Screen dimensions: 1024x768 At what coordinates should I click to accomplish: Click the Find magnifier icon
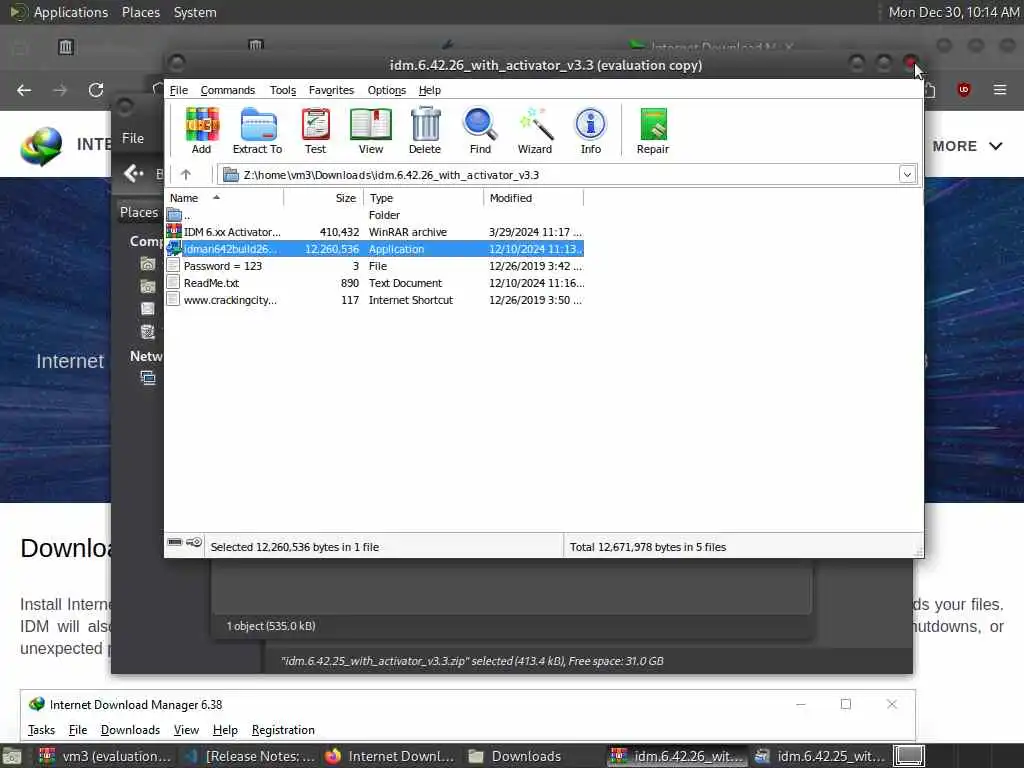pyautogui.click(x=480, y=131)
